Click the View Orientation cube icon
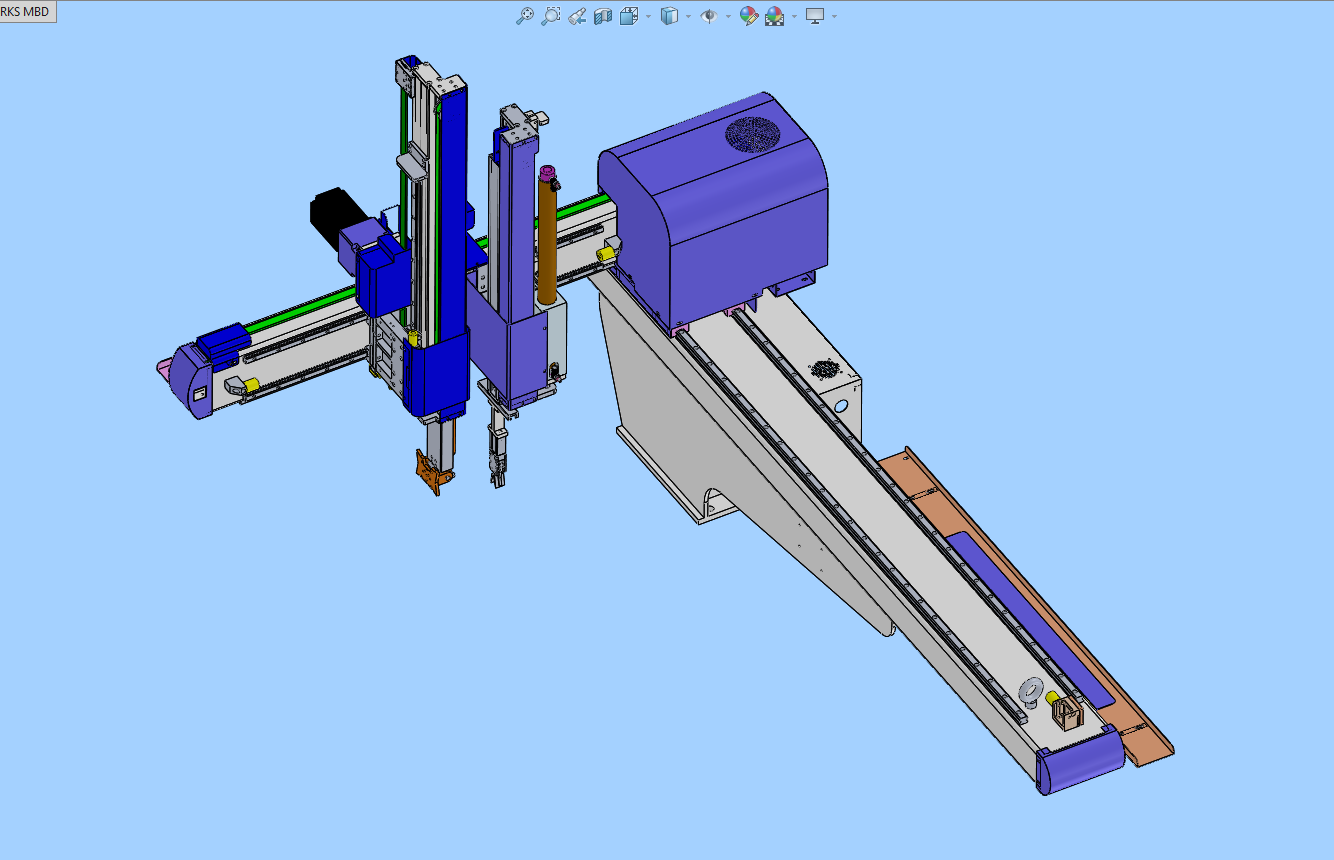 (x=628, y=16)
